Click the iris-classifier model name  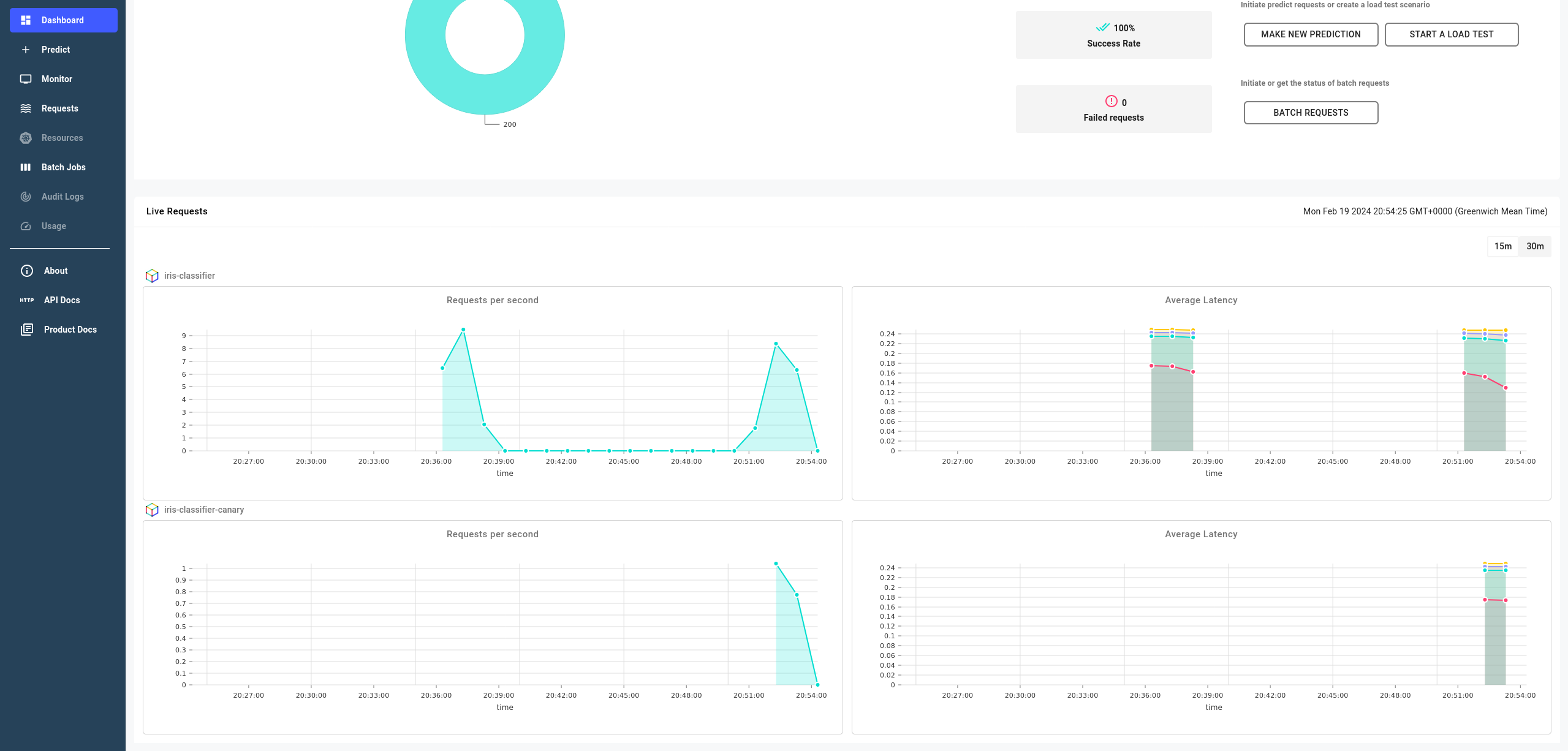point(189,276)
